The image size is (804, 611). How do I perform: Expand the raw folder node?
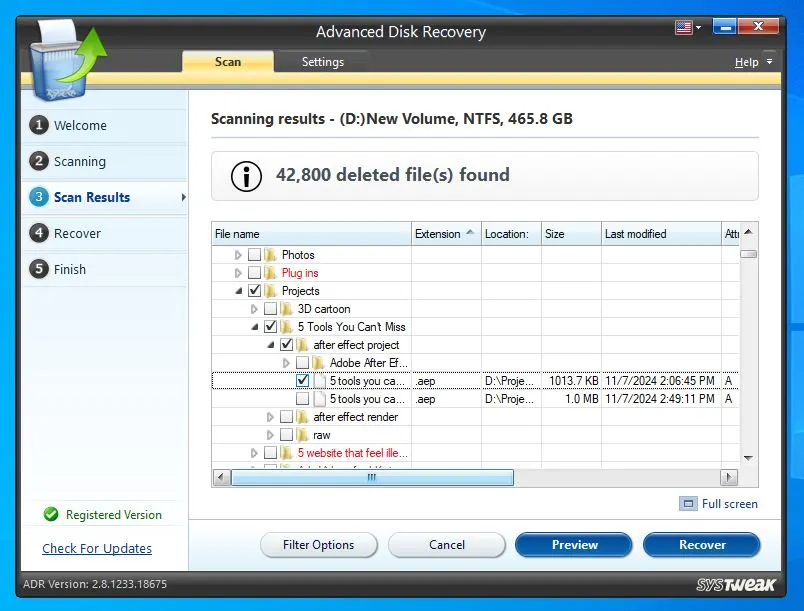click(271, 435)
